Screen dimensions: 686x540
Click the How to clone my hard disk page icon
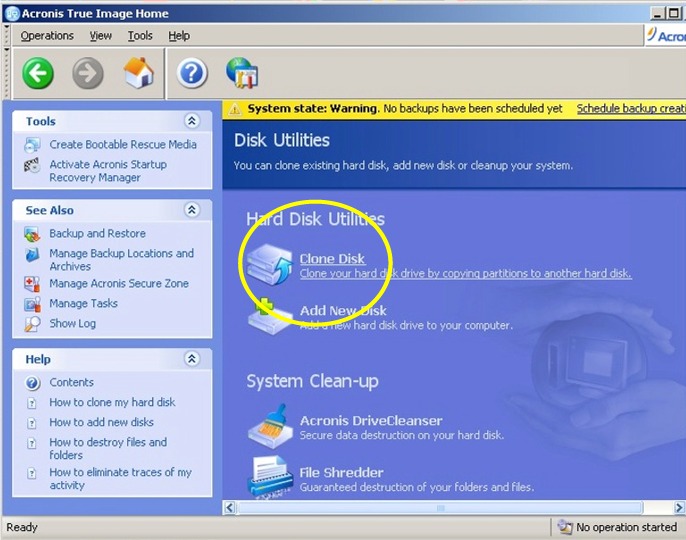click(x=32, y=403)
